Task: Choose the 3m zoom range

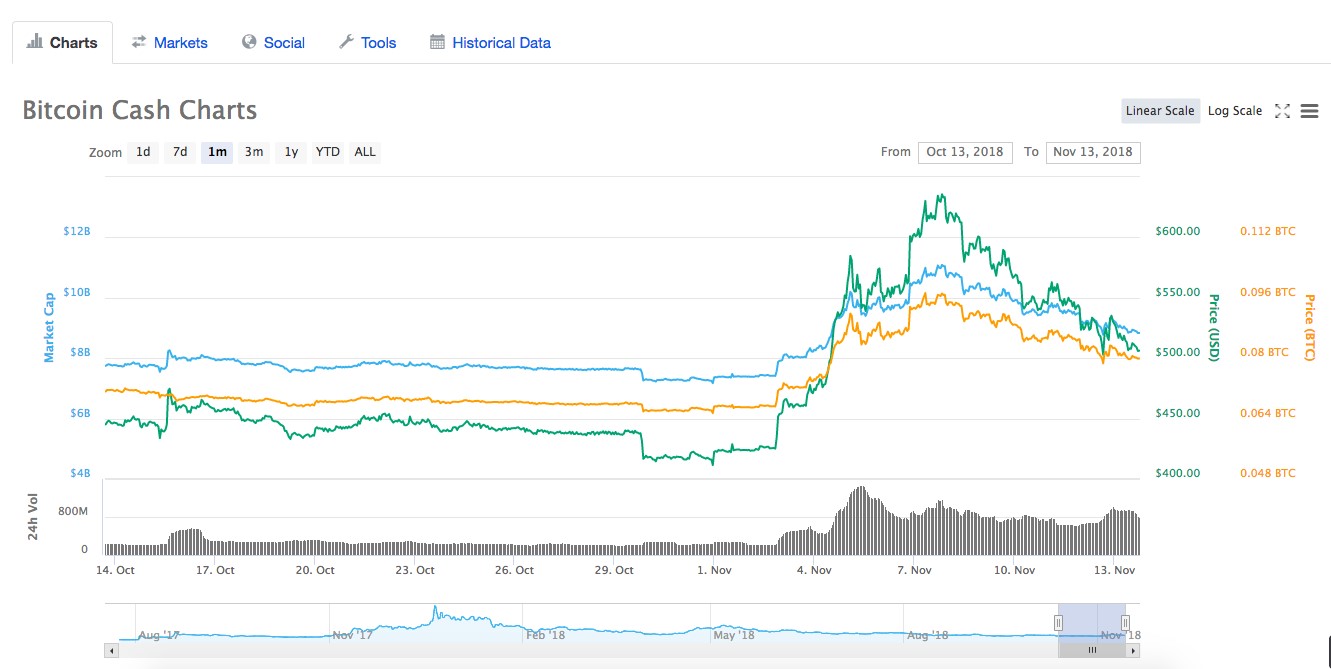Action: tap(254, 152)
